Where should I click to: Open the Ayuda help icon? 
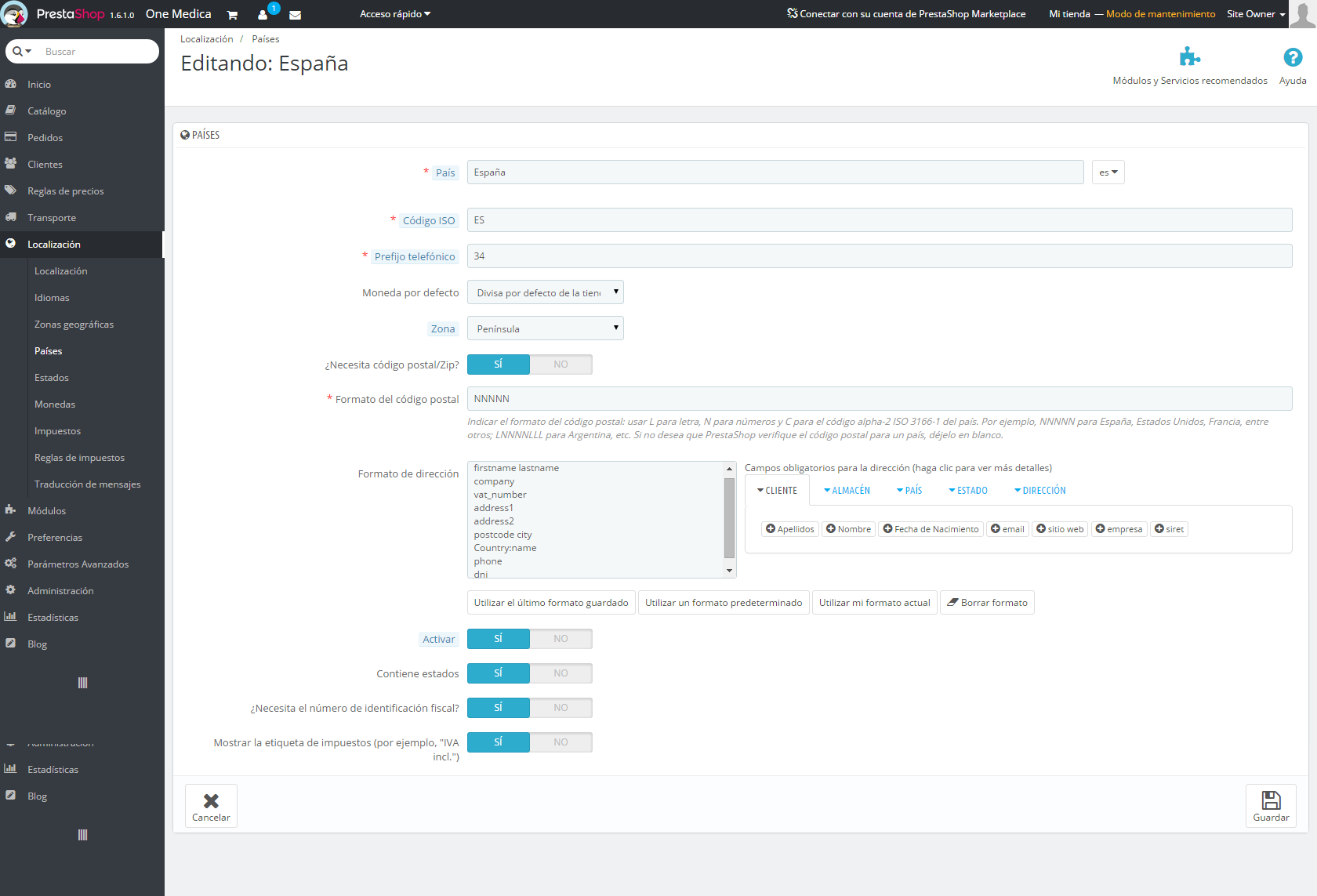click(1293, 57)
